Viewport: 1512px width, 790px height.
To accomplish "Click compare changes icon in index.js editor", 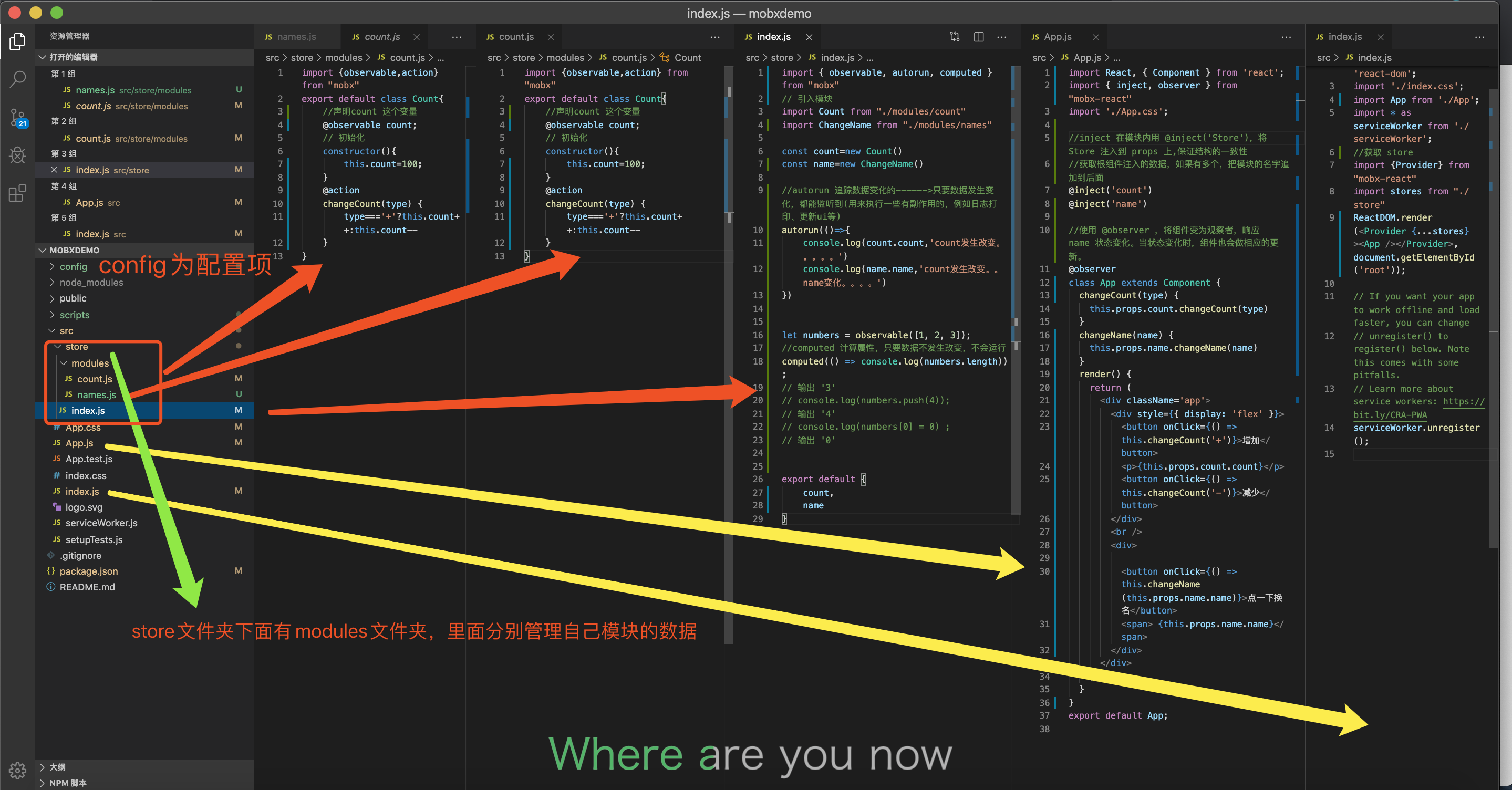I will tap(955, 36).
